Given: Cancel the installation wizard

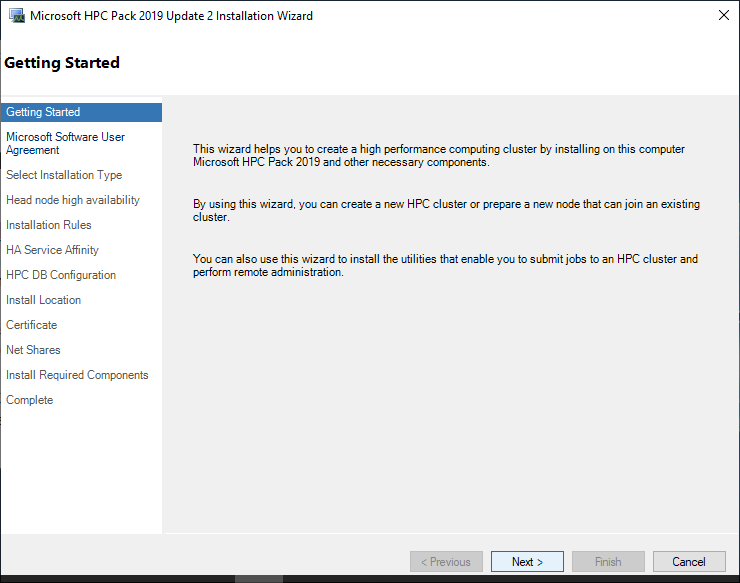Looking at the screenshot, I should pyautogui.click(x=689, y=562).
